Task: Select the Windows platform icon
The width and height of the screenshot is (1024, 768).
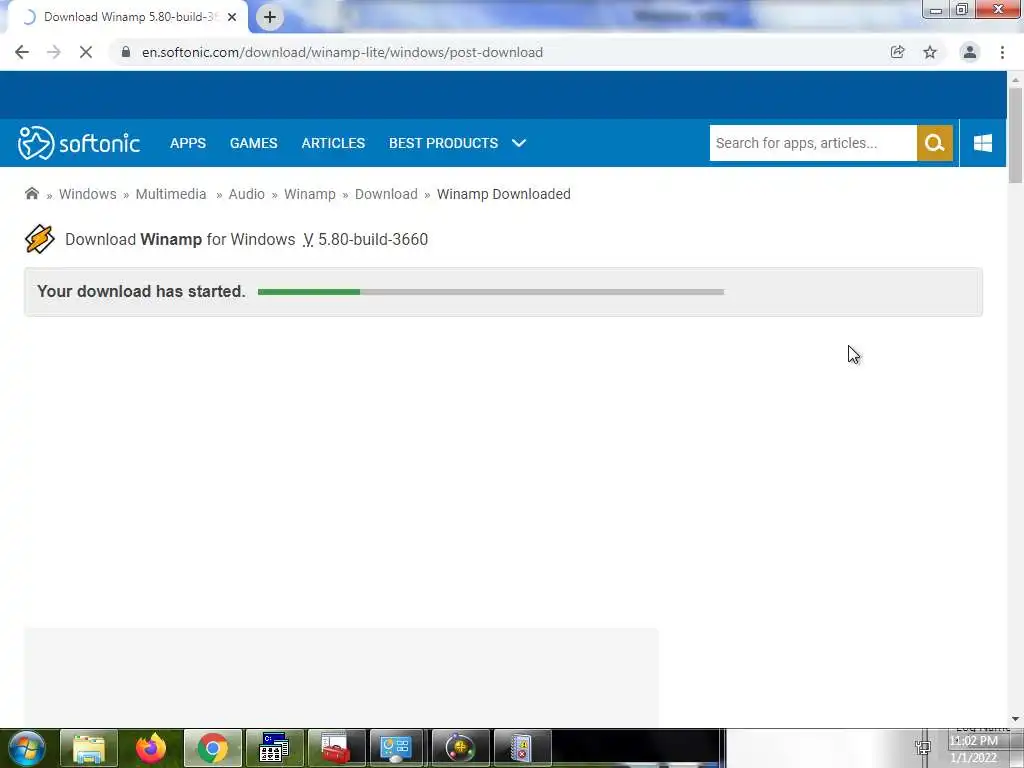Action: click(983, 143)
